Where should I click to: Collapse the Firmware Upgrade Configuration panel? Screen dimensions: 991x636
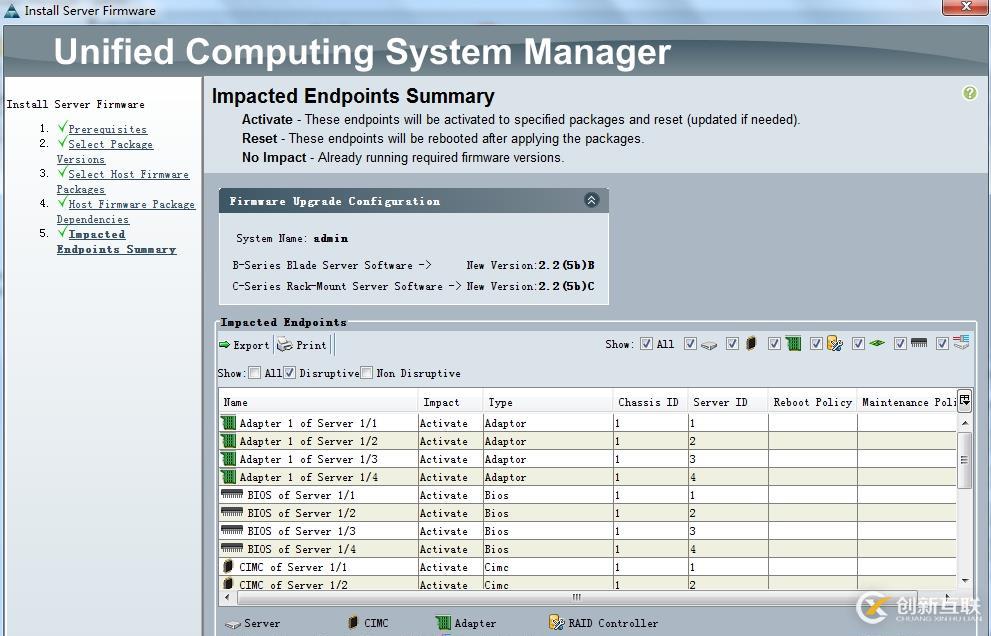[x=592, y=200]
